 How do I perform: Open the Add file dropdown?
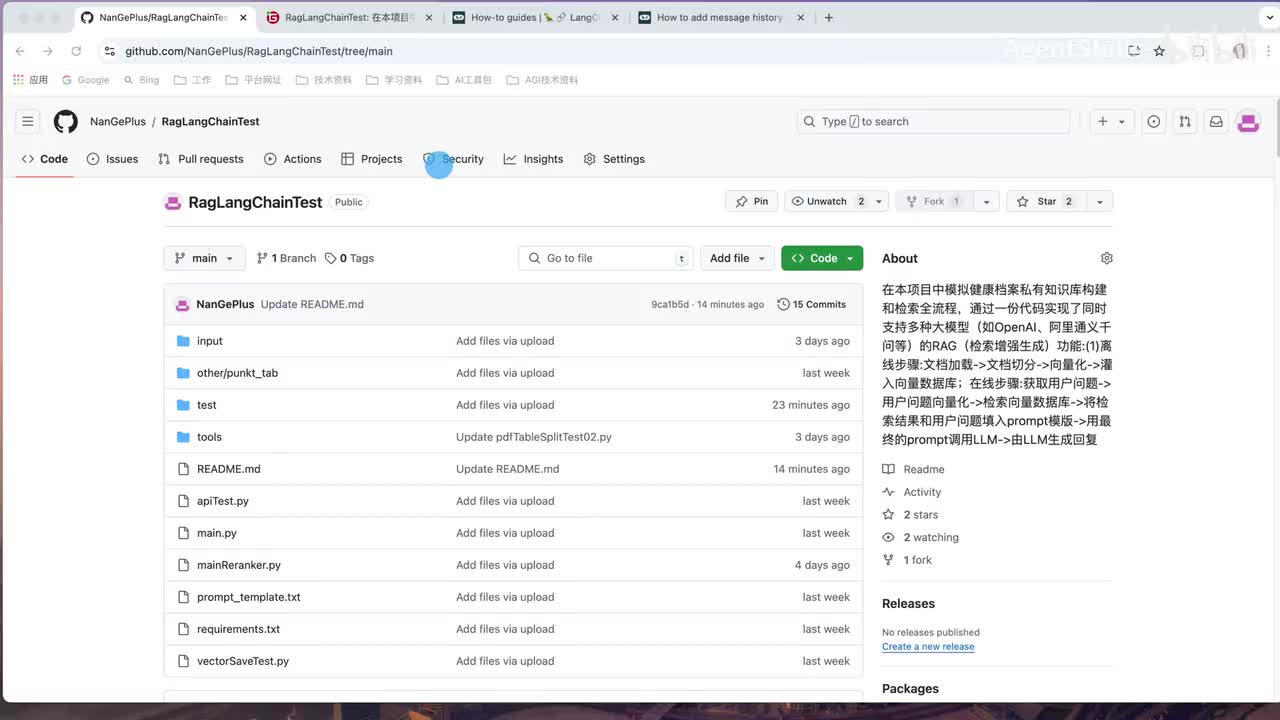[x=737, y=258]
